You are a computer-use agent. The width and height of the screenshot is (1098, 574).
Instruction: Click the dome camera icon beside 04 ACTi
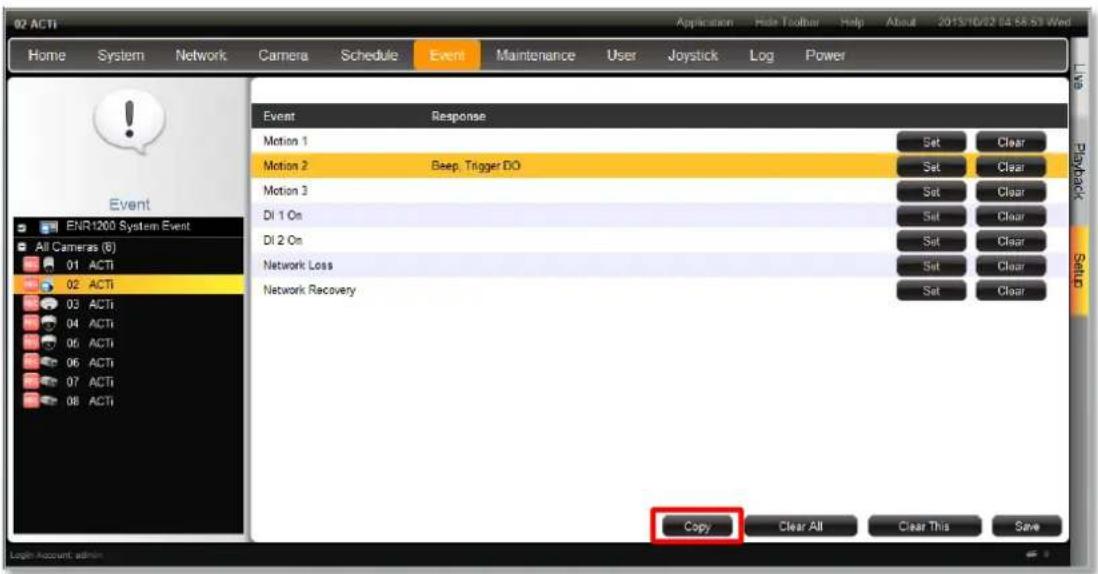[x=48, y=323]
